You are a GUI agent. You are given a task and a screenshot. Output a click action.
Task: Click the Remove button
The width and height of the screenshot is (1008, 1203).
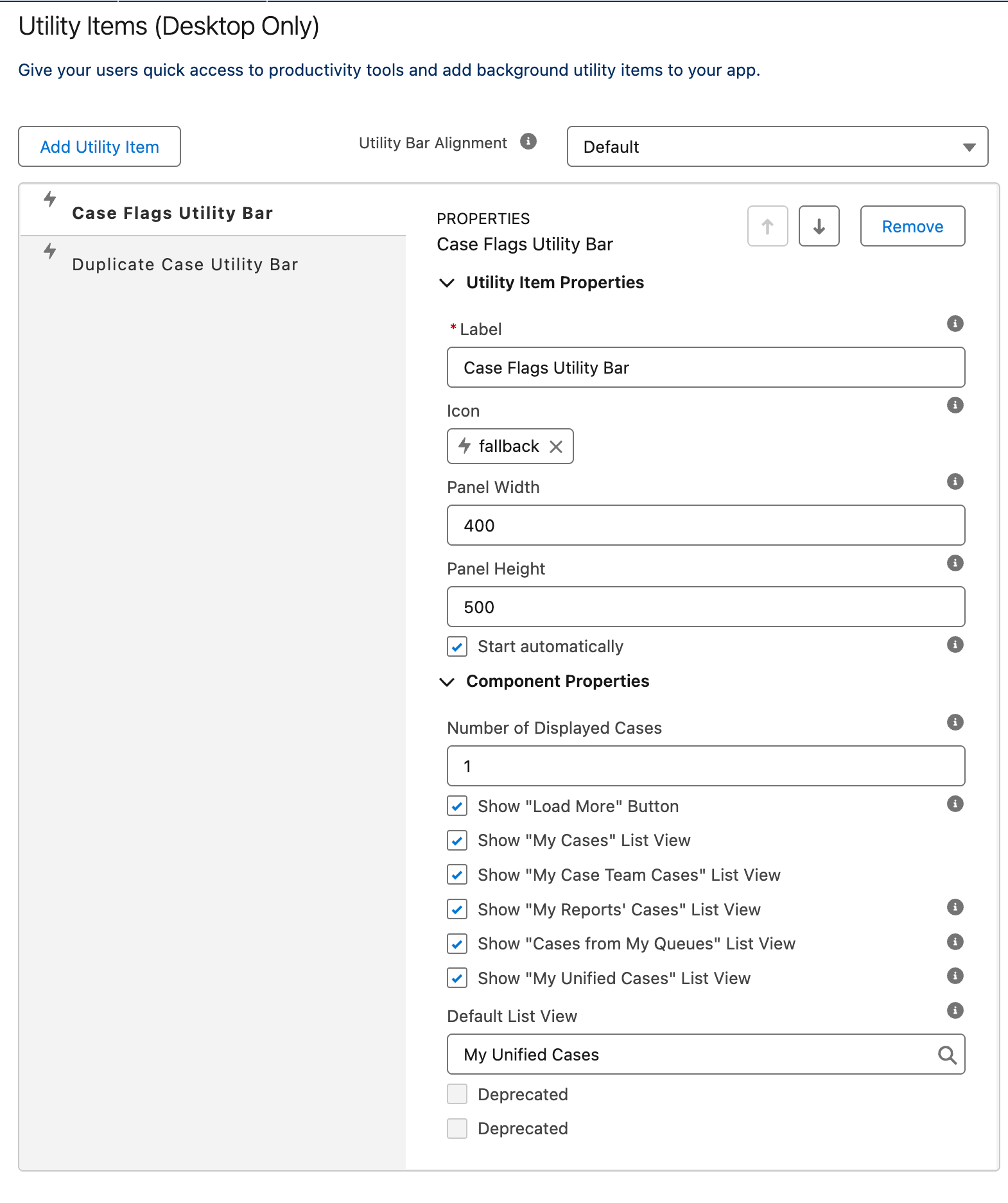tap(912, 226)
